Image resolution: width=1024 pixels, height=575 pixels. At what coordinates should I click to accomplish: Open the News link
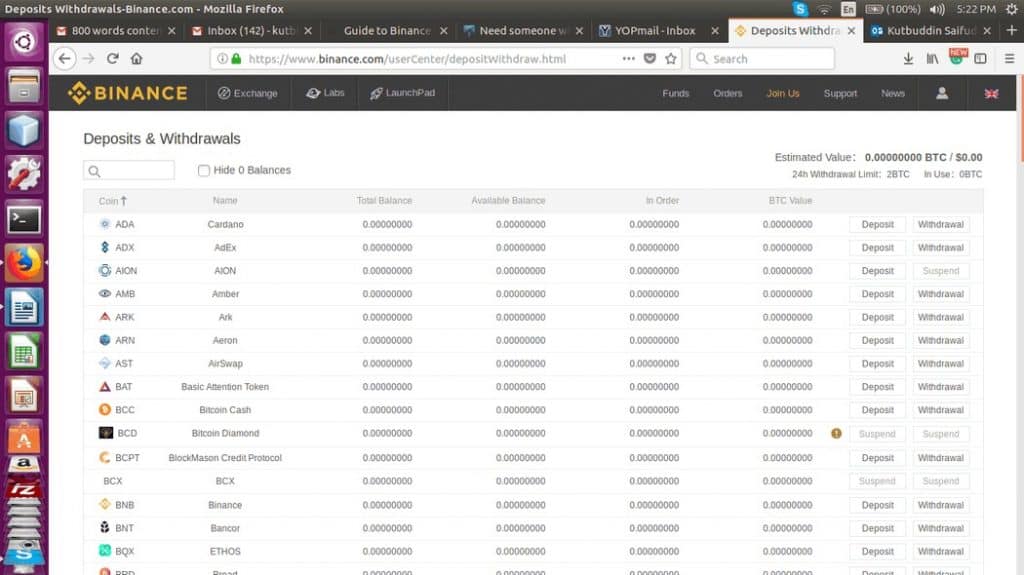892,93
